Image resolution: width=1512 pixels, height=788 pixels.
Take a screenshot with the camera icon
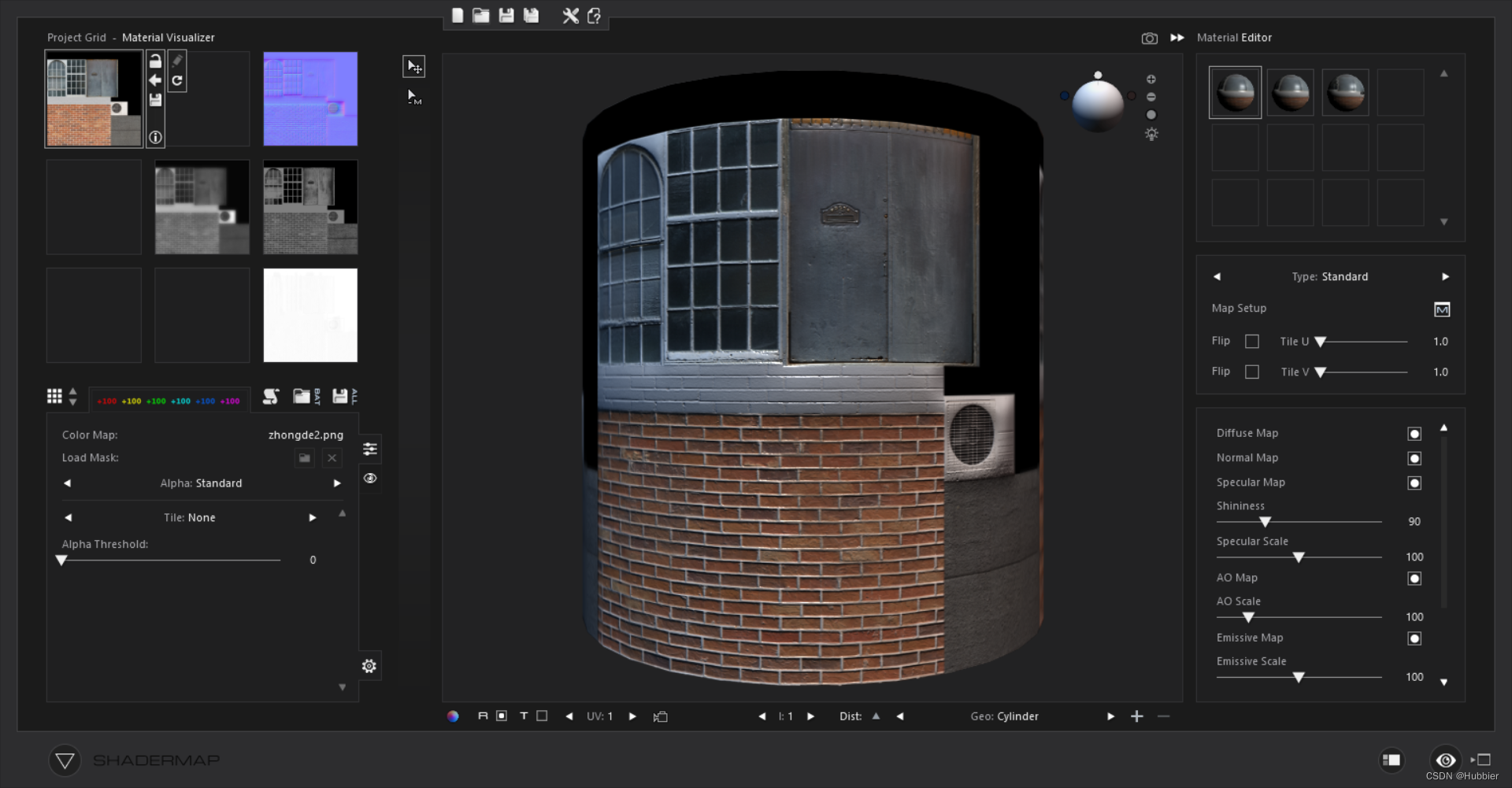click(x=1150, y=38)
